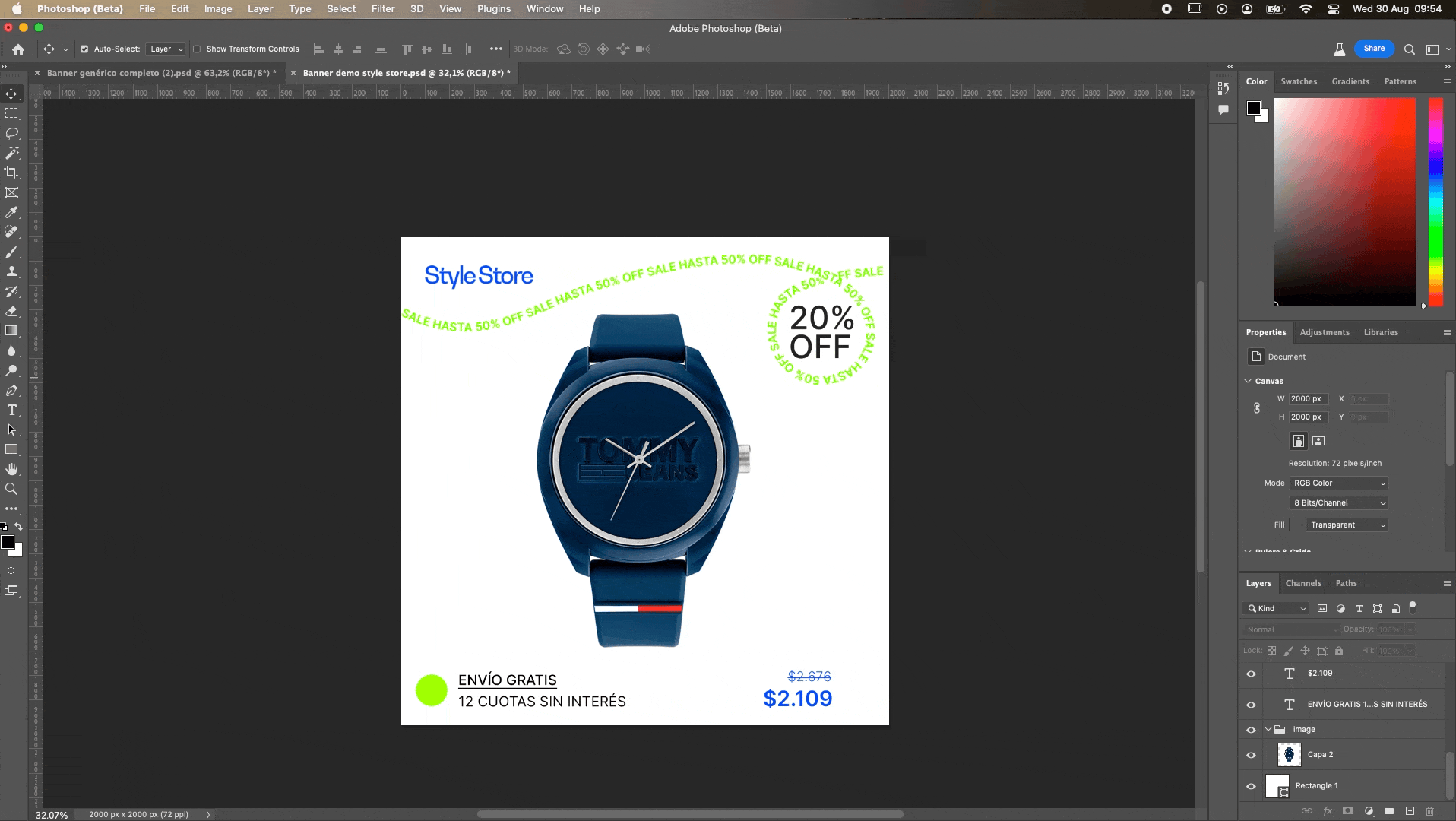The image size is (1456, 821).
Task: Open the more align options button
Action: click(496, 49)
